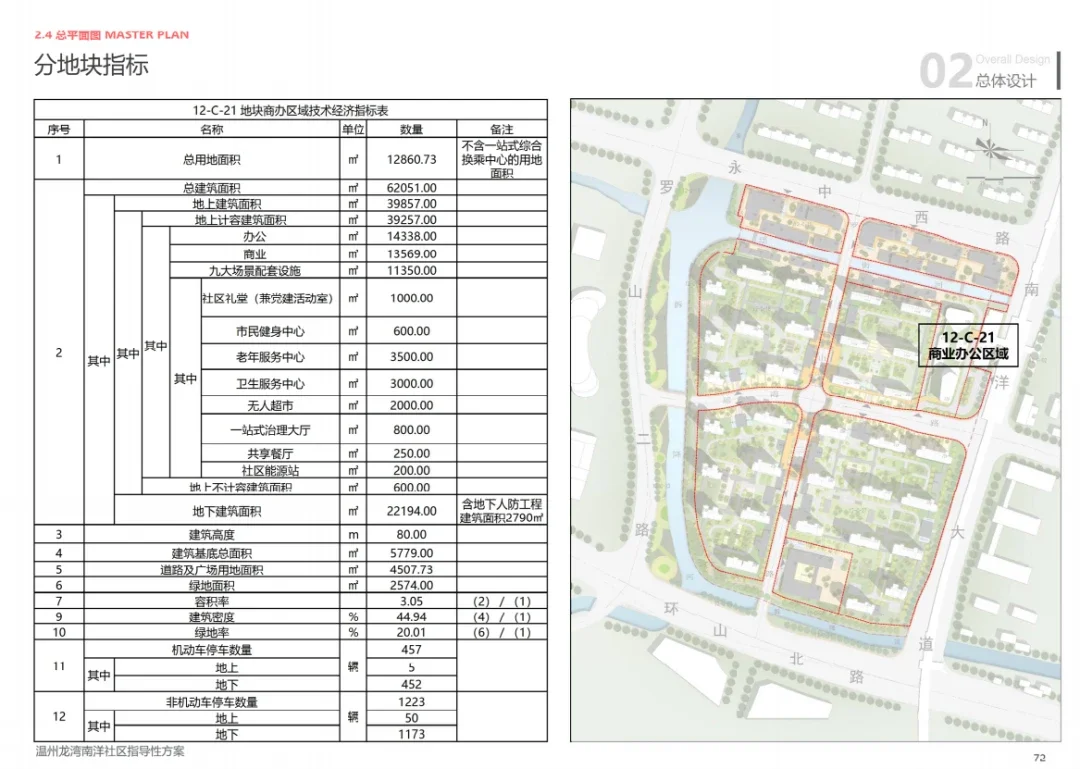
Task: Click the page number '72'
Action: point(1039,757)
